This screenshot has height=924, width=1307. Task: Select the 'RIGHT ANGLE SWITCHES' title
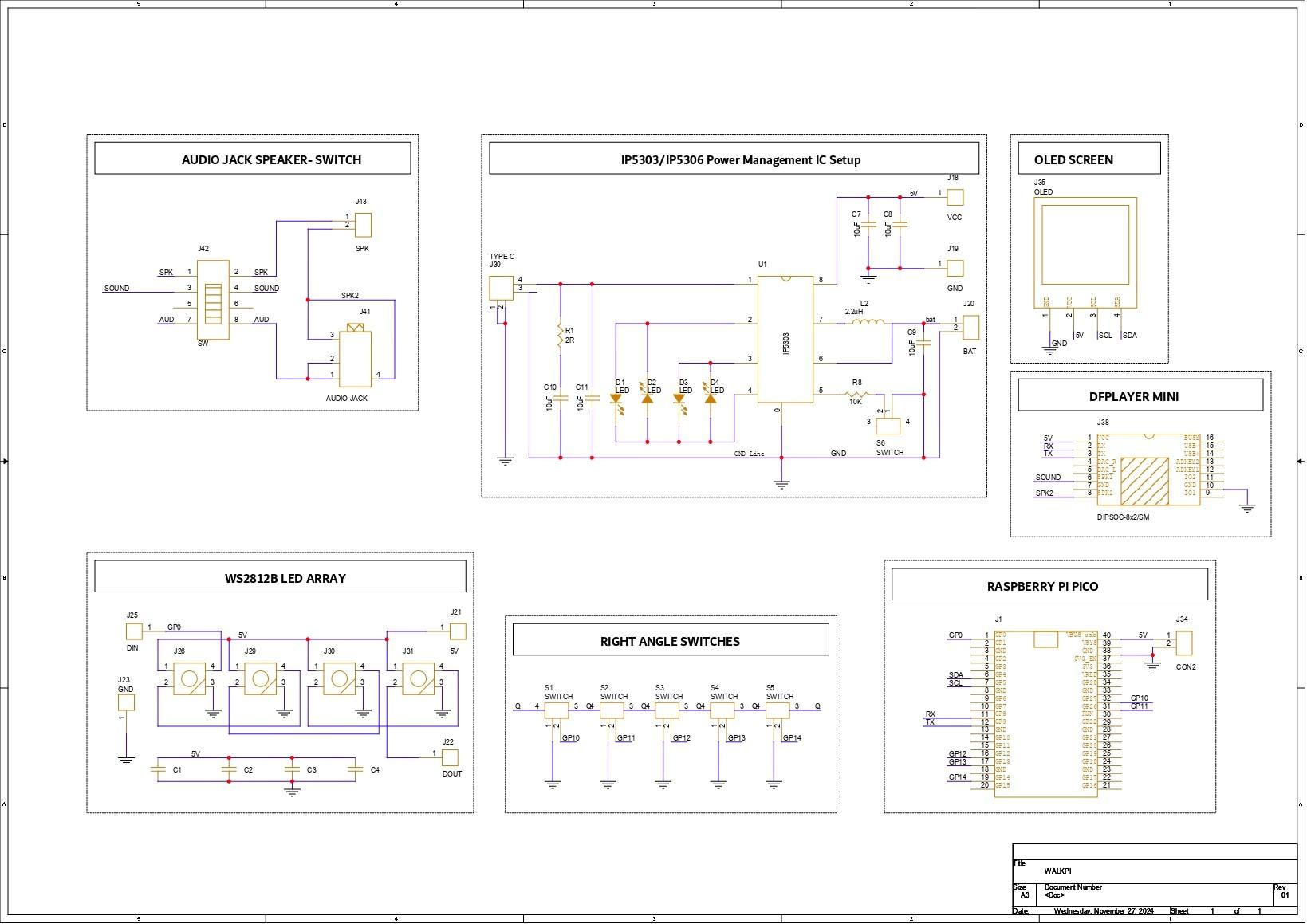pyautogui.click(x=670, y=641)
